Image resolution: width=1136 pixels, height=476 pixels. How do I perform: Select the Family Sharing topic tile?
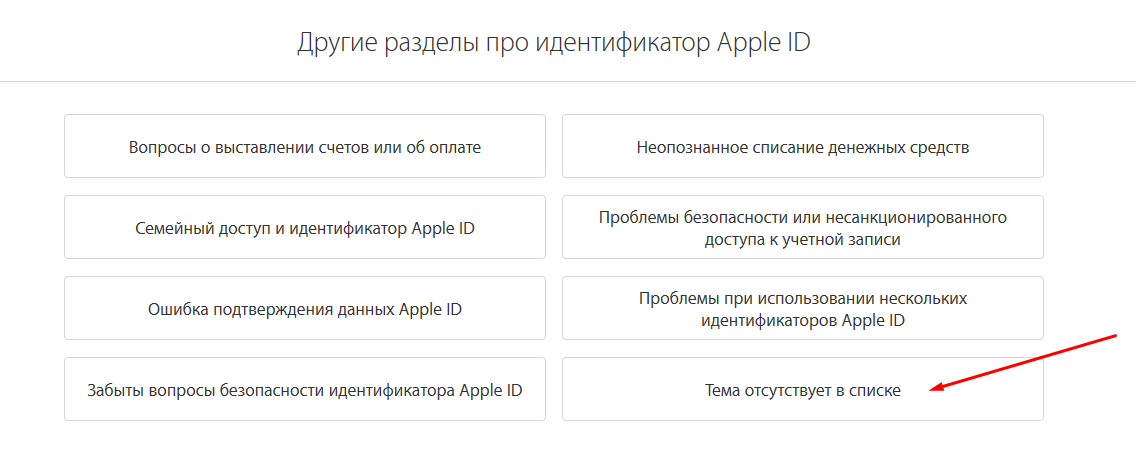[304, 227]
